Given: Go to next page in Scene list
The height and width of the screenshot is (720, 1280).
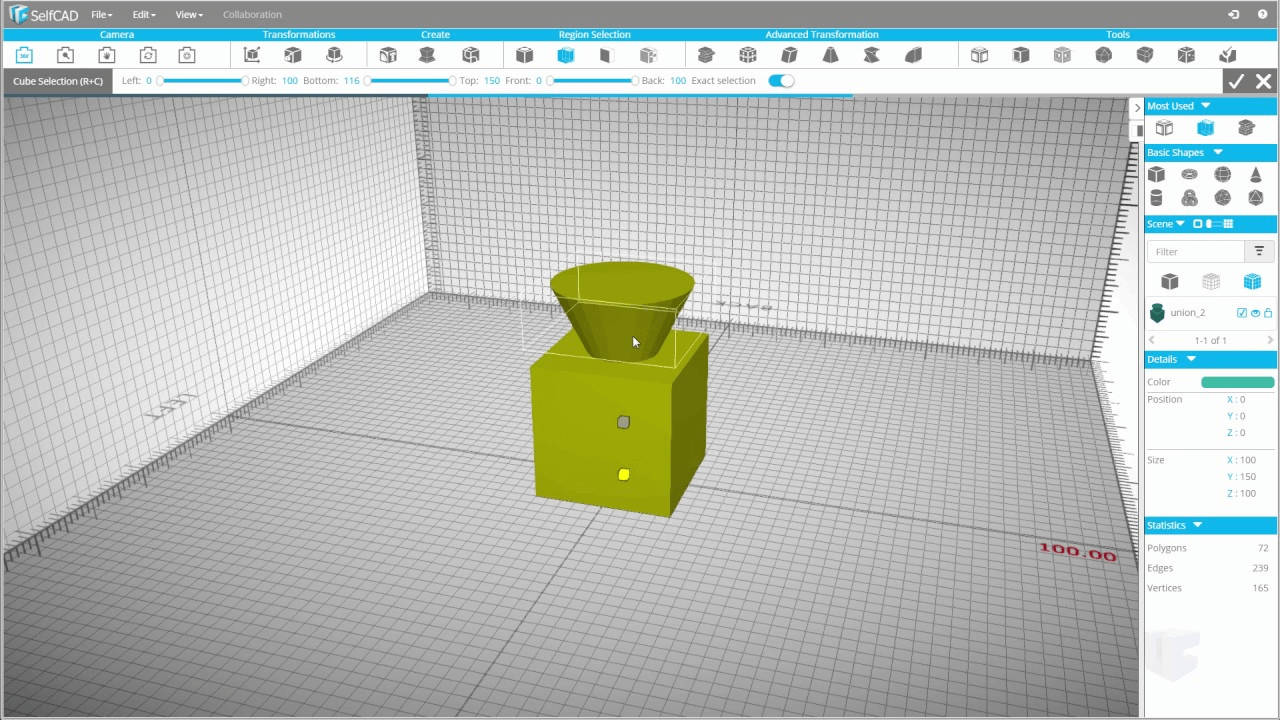Looking at the screenshot, I should [x=1270, y=340].
